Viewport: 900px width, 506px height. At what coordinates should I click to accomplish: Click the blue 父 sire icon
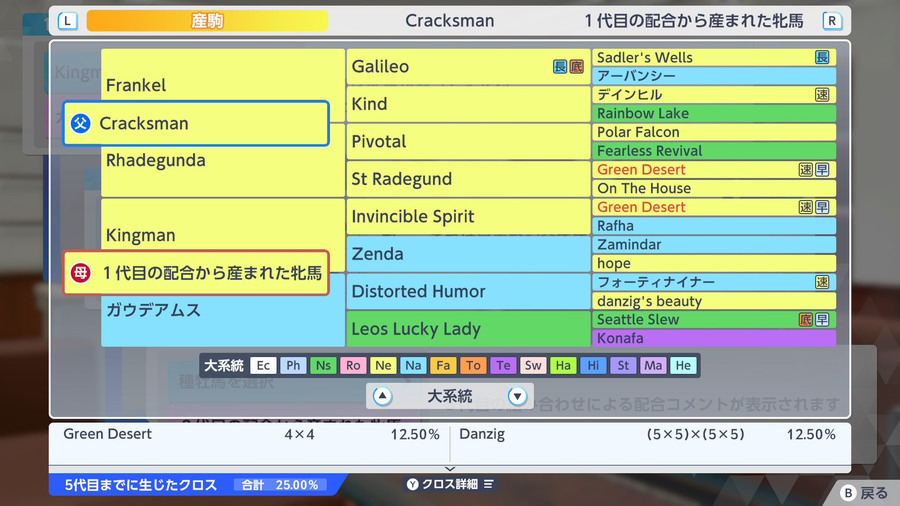(x=81, y=123)
